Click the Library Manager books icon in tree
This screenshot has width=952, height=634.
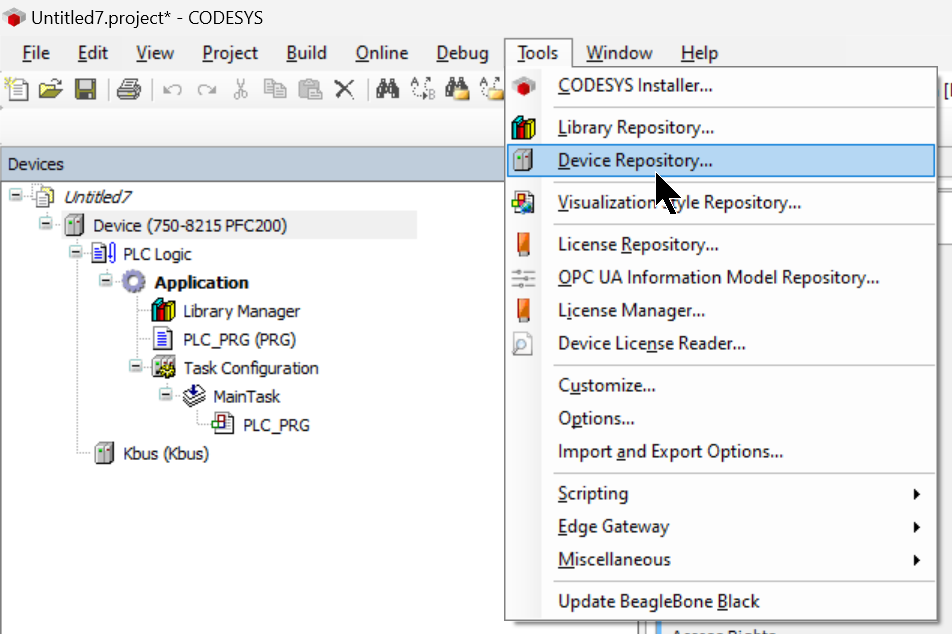click(163, 310)
